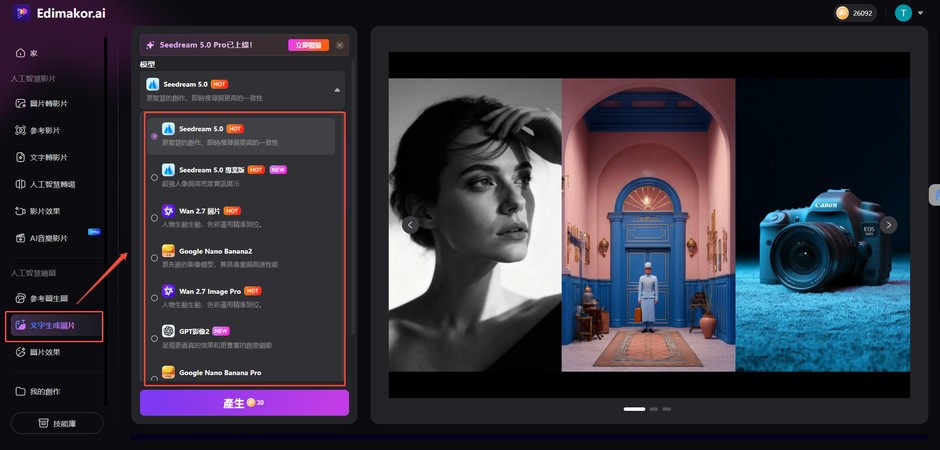Image resolution: width=940 pixels, height=450 pixels.
Task: Select the first carousel page indicator
Action: click(634, 409)
